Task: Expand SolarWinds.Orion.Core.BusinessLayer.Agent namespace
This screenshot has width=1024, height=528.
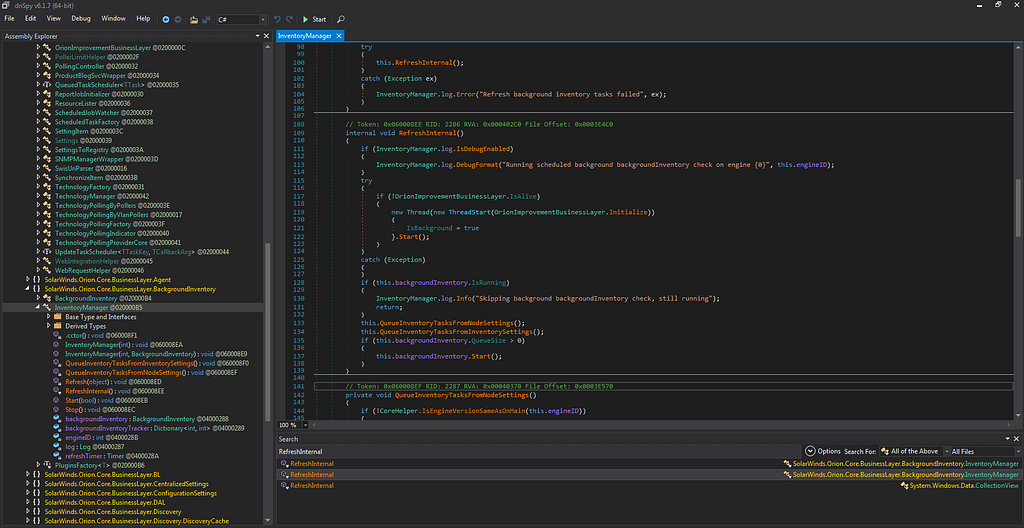Action: 27,279
